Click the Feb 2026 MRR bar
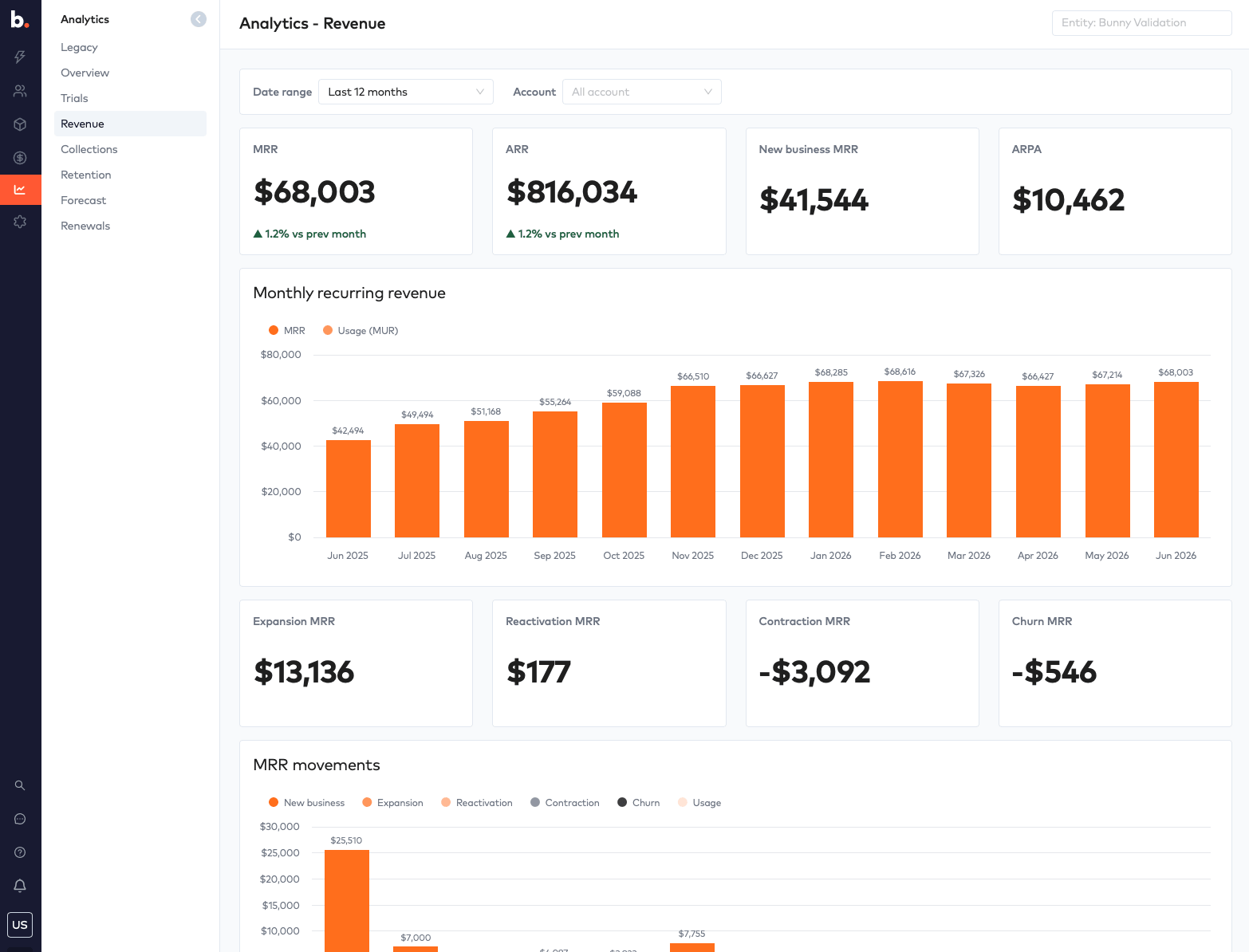Viewport: 1249px width, 952px height. tap(900, 459)
